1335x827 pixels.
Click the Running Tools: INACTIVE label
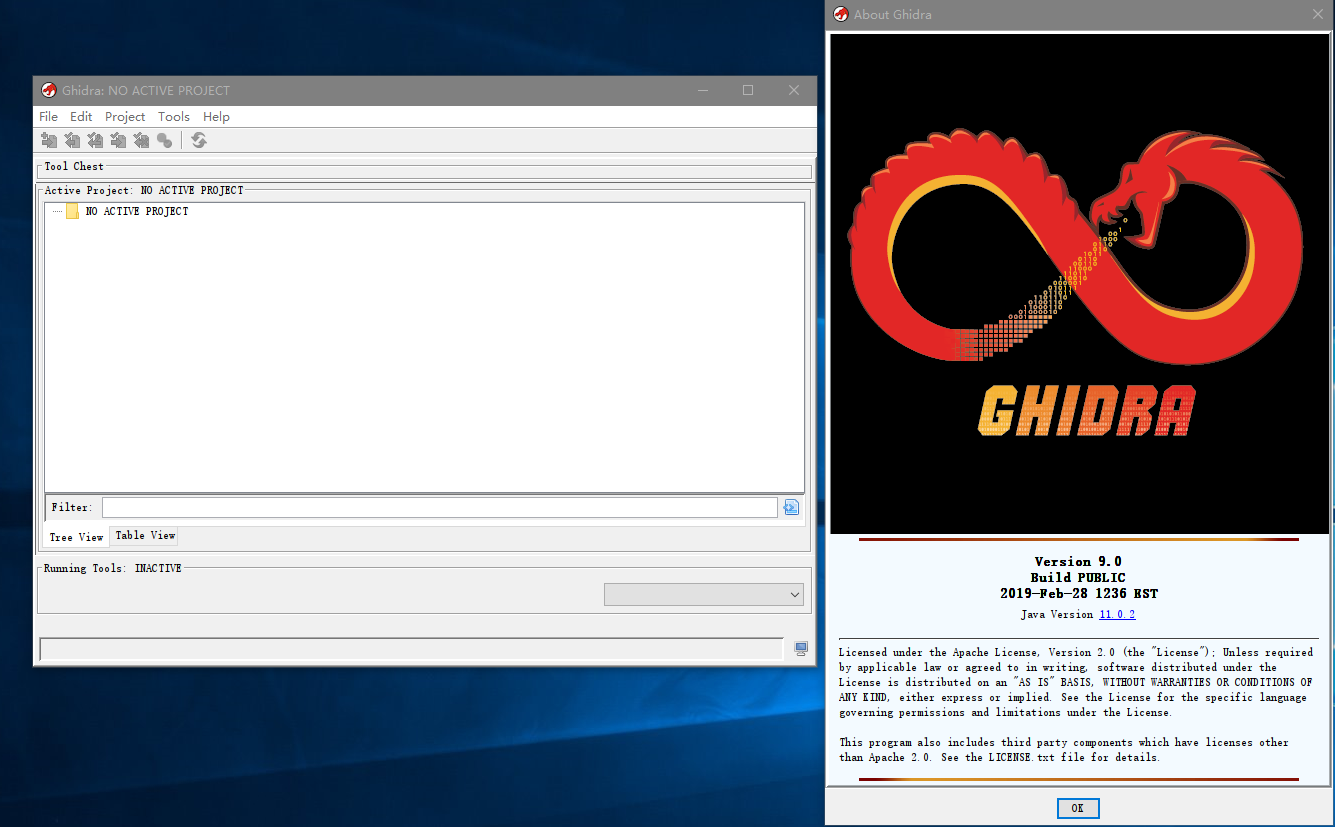[113, 568]
